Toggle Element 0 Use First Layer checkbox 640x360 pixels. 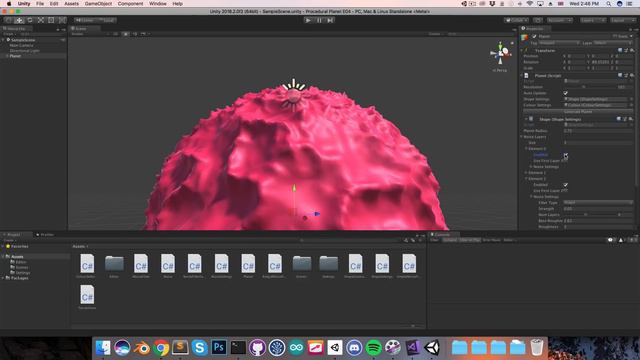coord(565,161)
